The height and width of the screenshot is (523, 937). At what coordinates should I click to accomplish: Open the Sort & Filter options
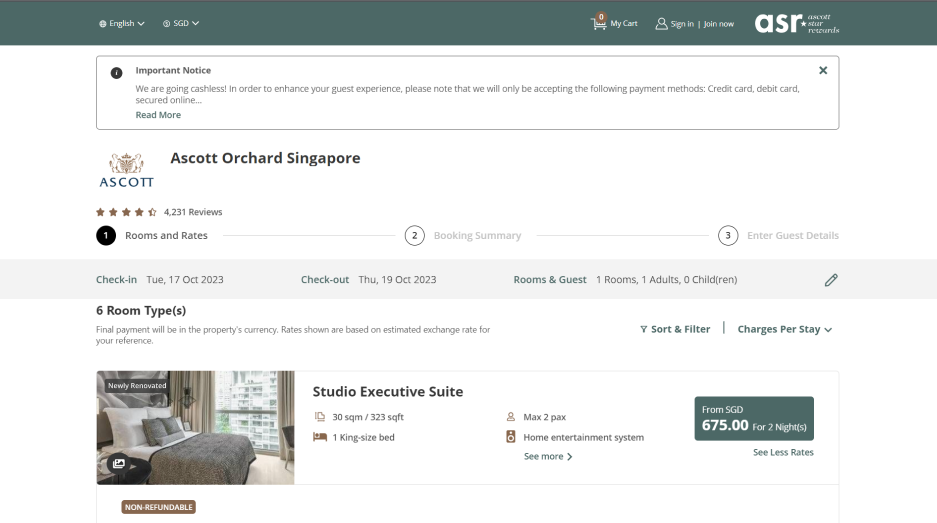click(675, 329)
